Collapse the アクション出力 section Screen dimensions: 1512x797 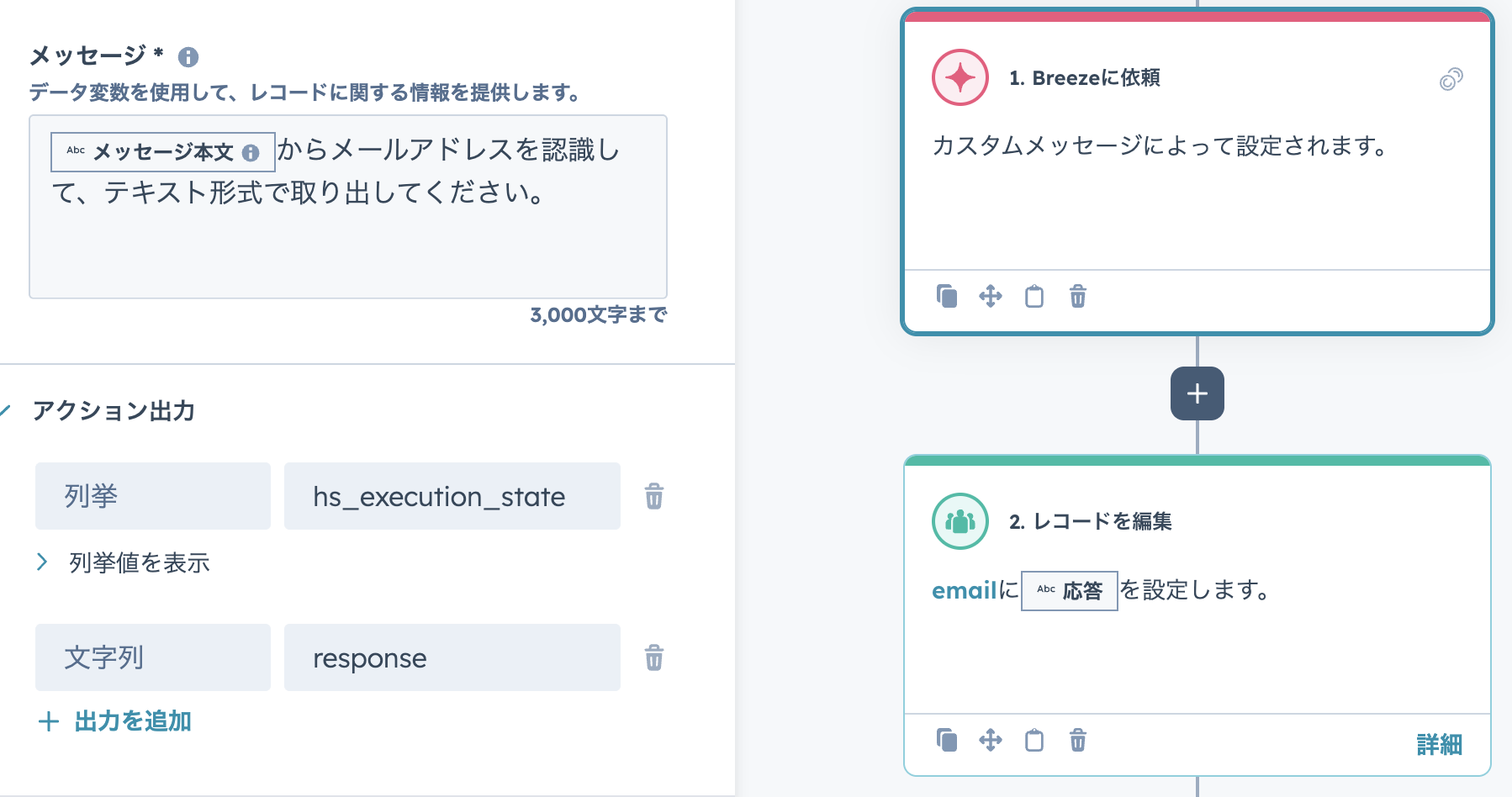[x=5, y=411]
